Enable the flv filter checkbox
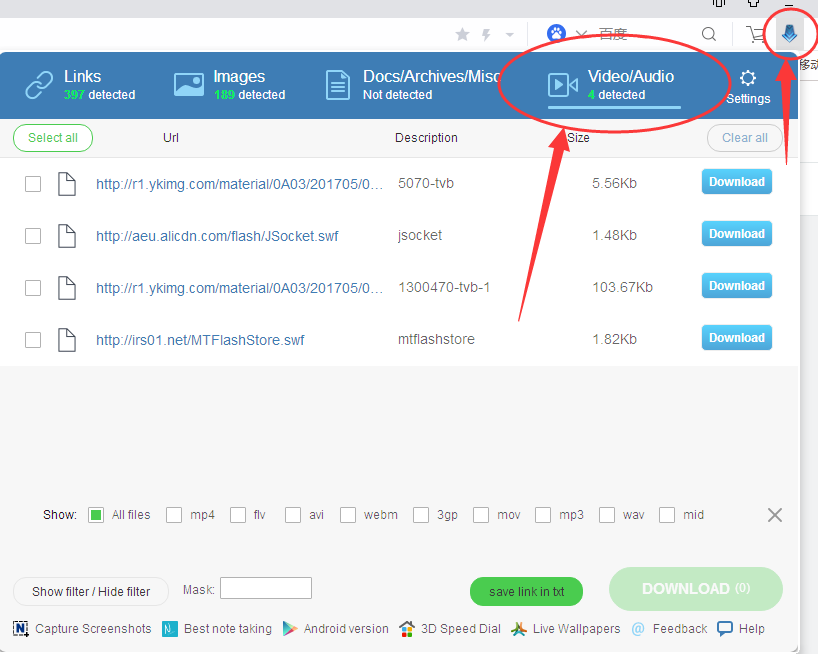This screenshot has width=818, height=654. pyautogui.click(x=238, y=515)
